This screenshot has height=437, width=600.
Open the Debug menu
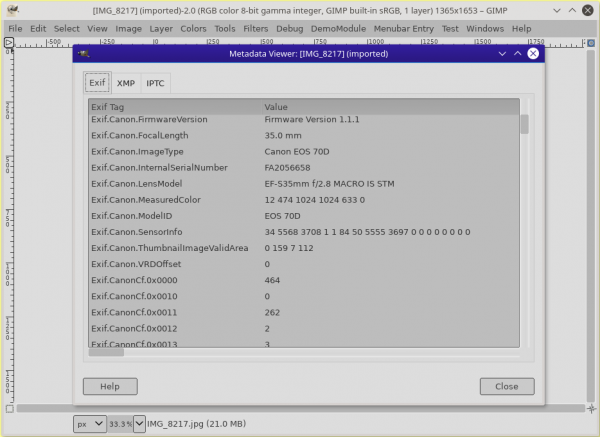(x=290, y=29)
